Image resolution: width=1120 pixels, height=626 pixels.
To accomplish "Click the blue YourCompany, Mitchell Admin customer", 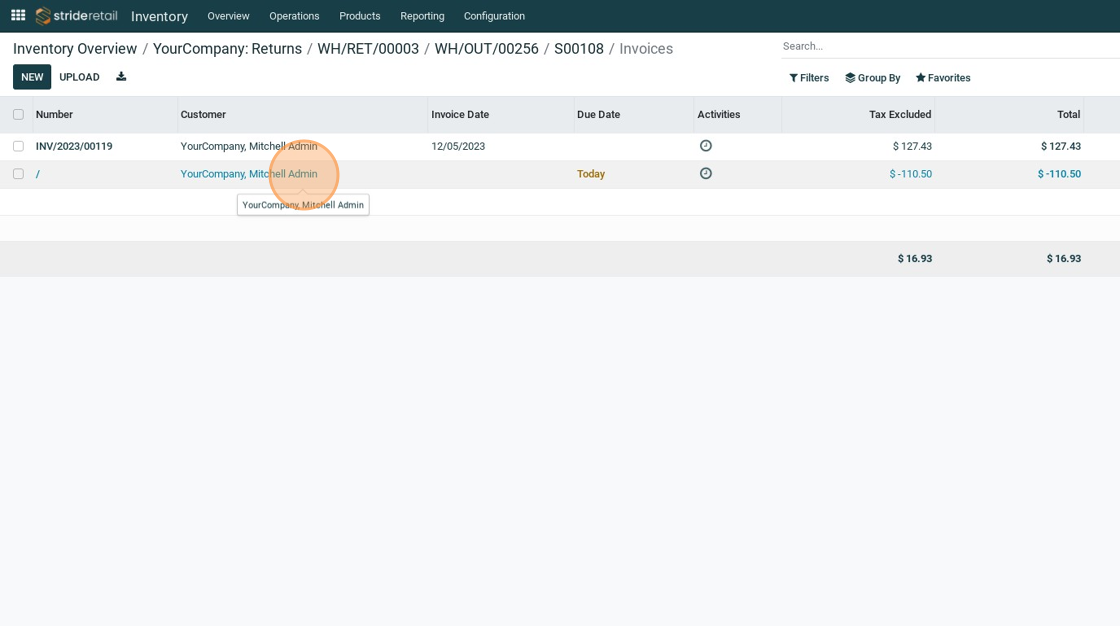I will point(249,174).
